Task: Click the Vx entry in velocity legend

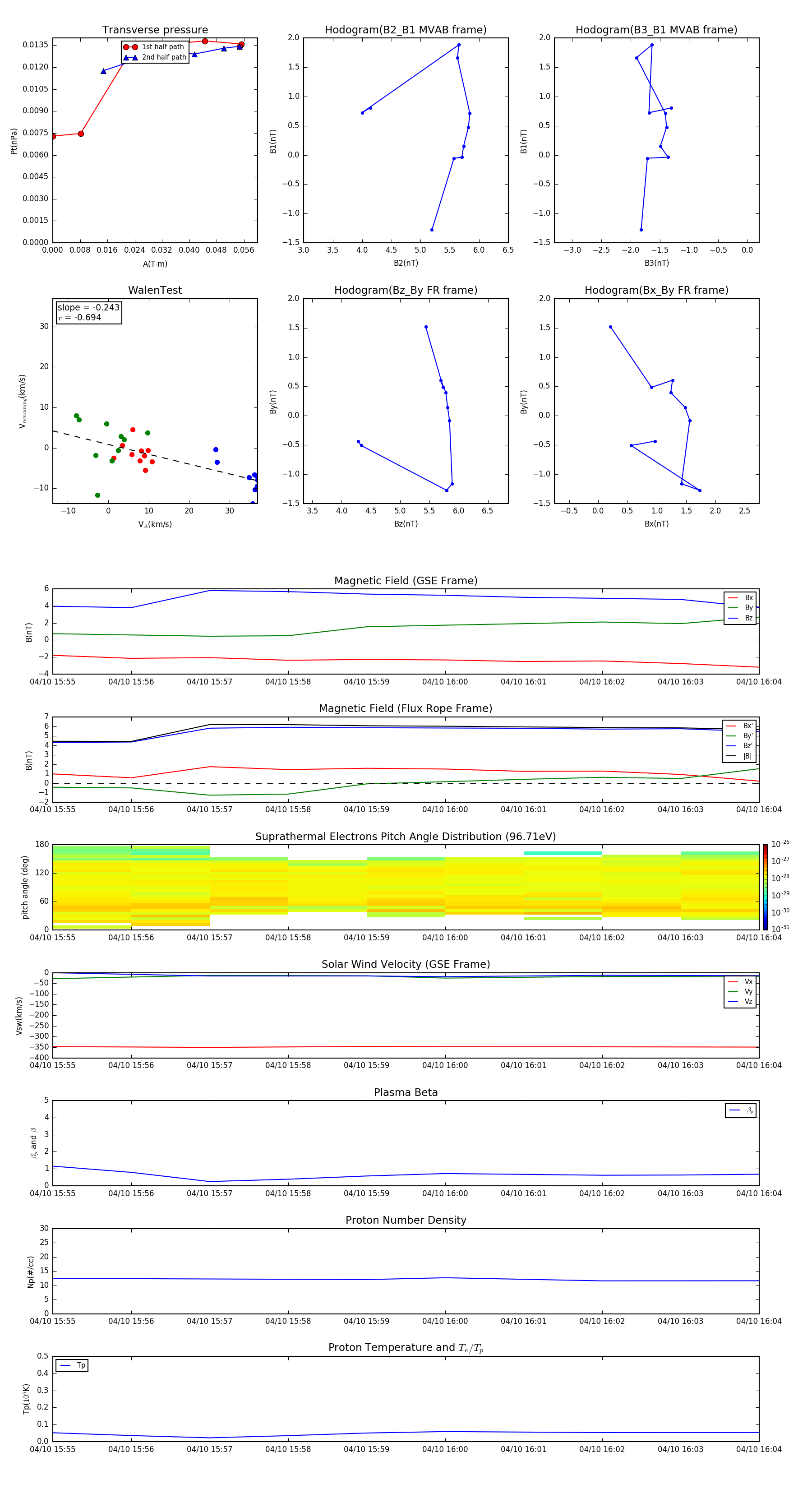Action: [x=740, y=981]
